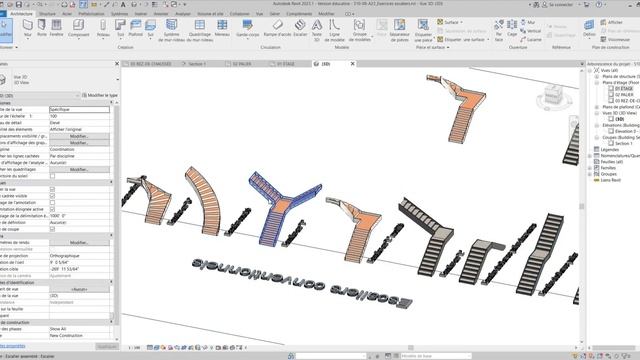The width and height of the screenshot is (640, 360).
Task: Select the Mur (wall) tool
Action: click(x=27, y=29)
